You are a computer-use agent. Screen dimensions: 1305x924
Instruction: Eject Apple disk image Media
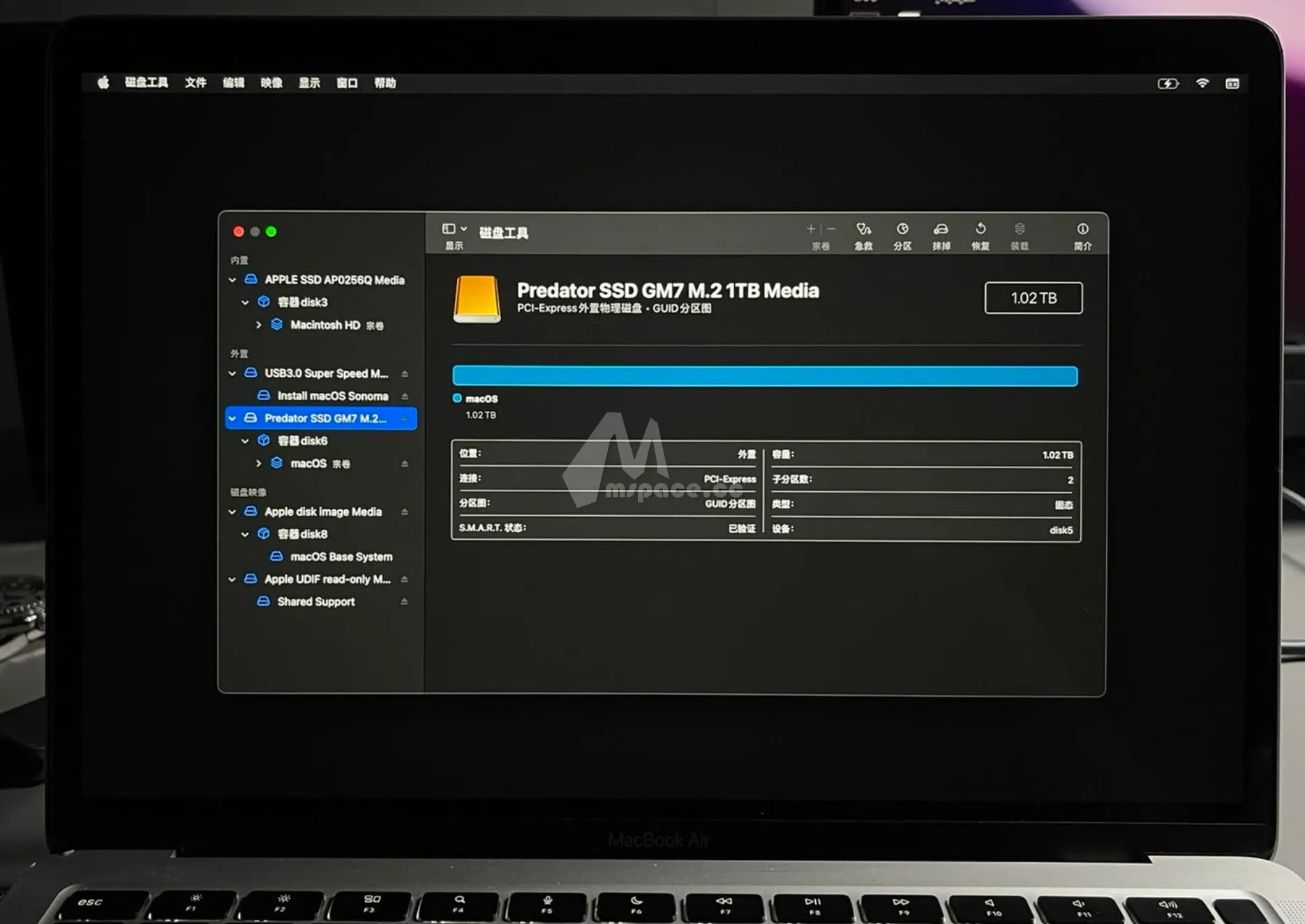click(405, 512)
